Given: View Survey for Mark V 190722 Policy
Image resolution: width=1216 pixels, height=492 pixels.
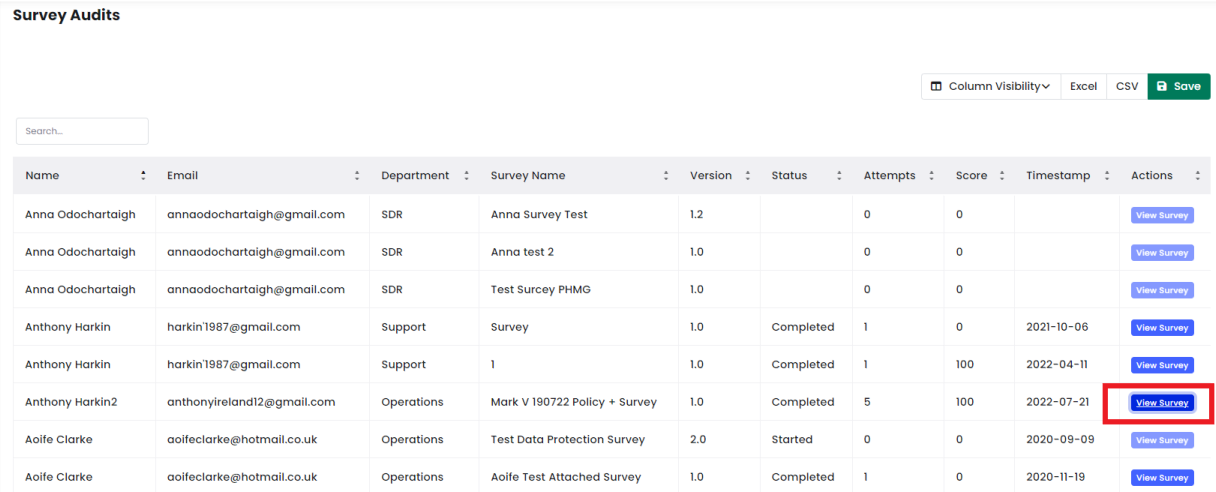Looking at the screenshot, I should coord(1162,403).
